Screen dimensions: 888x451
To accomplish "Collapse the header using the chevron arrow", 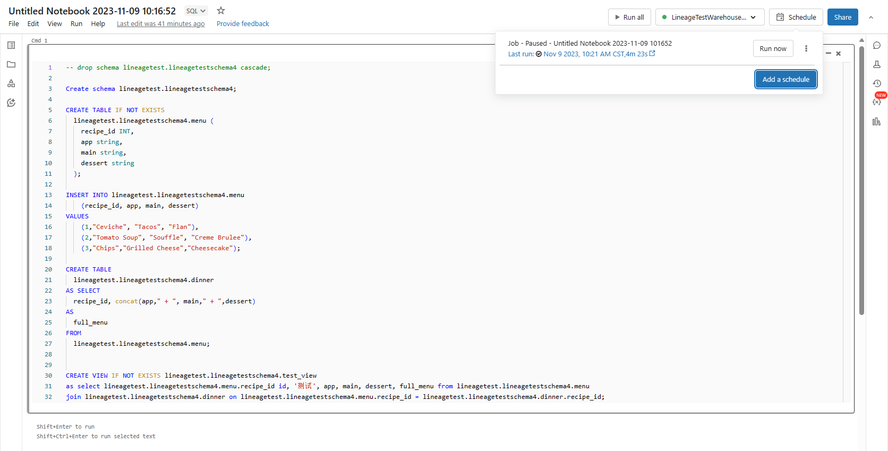I will click(x=871, y=17).
